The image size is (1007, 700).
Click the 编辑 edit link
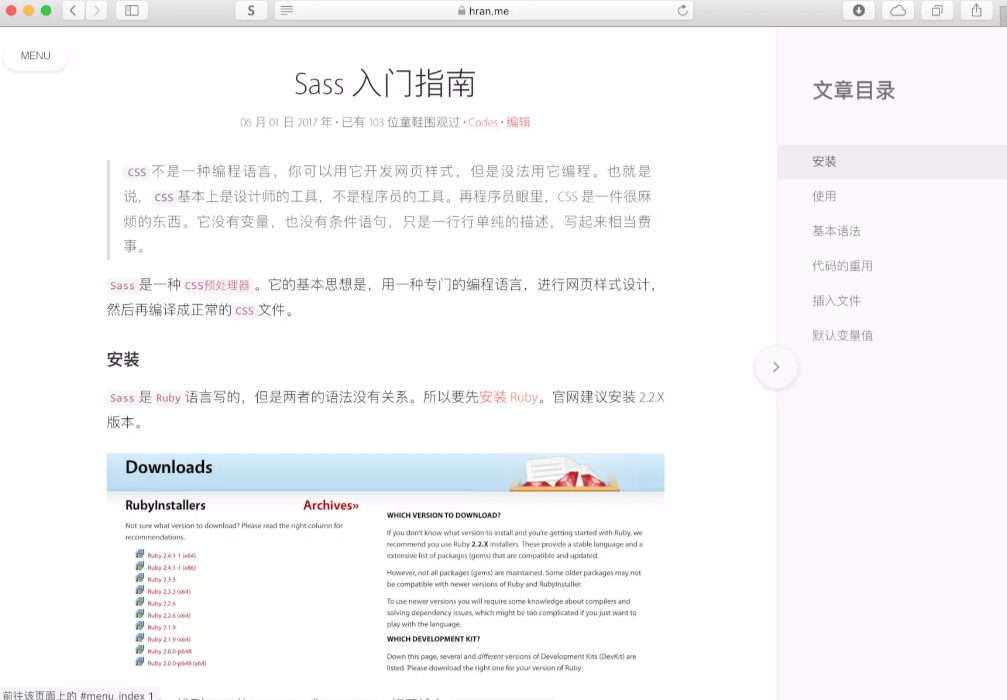pyautogui.click(x=518, y=122)
